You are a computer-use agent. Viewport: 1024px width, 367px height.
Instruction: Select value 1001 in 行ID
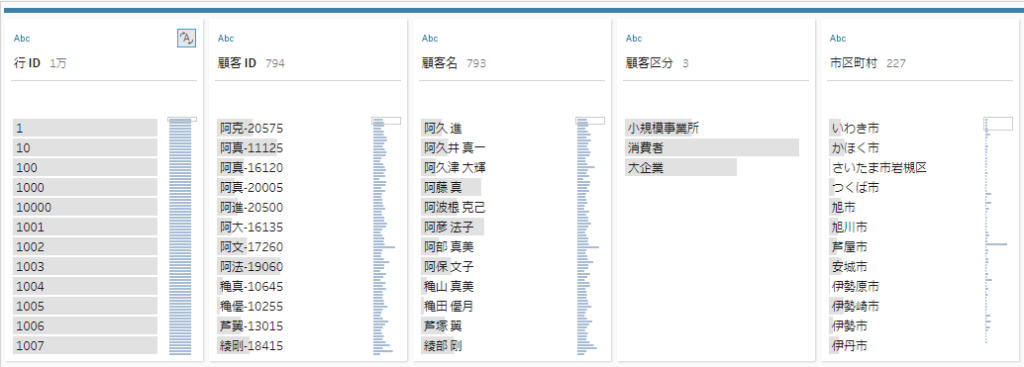coord(85,227)
